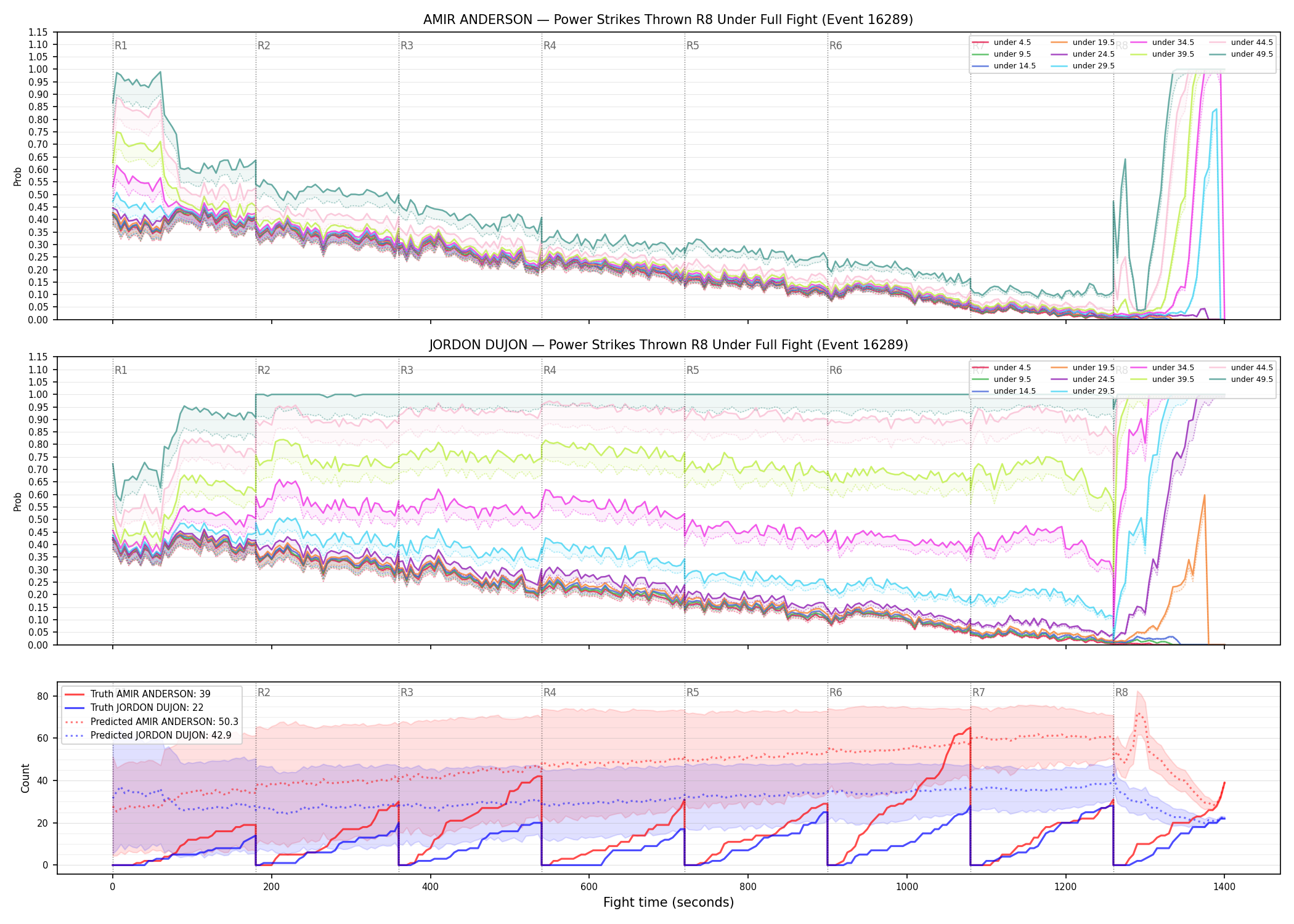Select 'Predicted JORDON DUJON: 42.9' legend entry
The height and width of the screenshot is (924, 1294).
click(148, 735)
